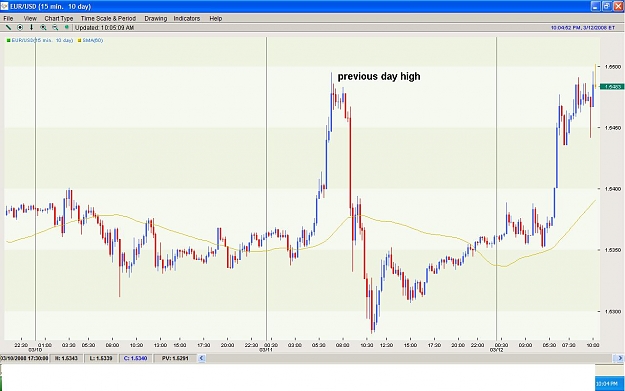The image size is (625, 391).
Task: Click the 1.5300 price axis label
Action: click(613, 311)
